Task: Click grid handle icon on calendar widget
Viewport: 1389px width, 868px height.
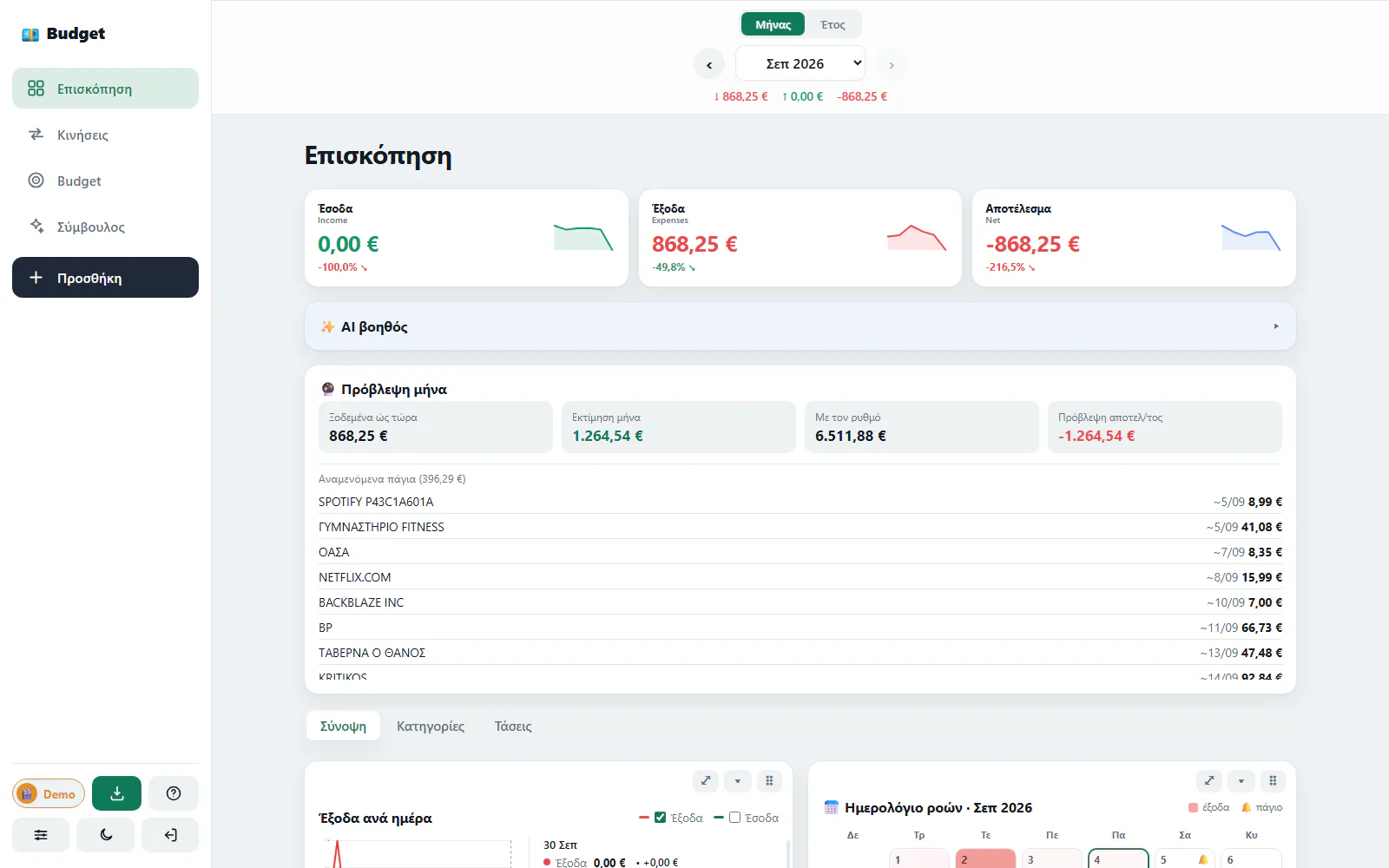Action: pos(1273,780)
